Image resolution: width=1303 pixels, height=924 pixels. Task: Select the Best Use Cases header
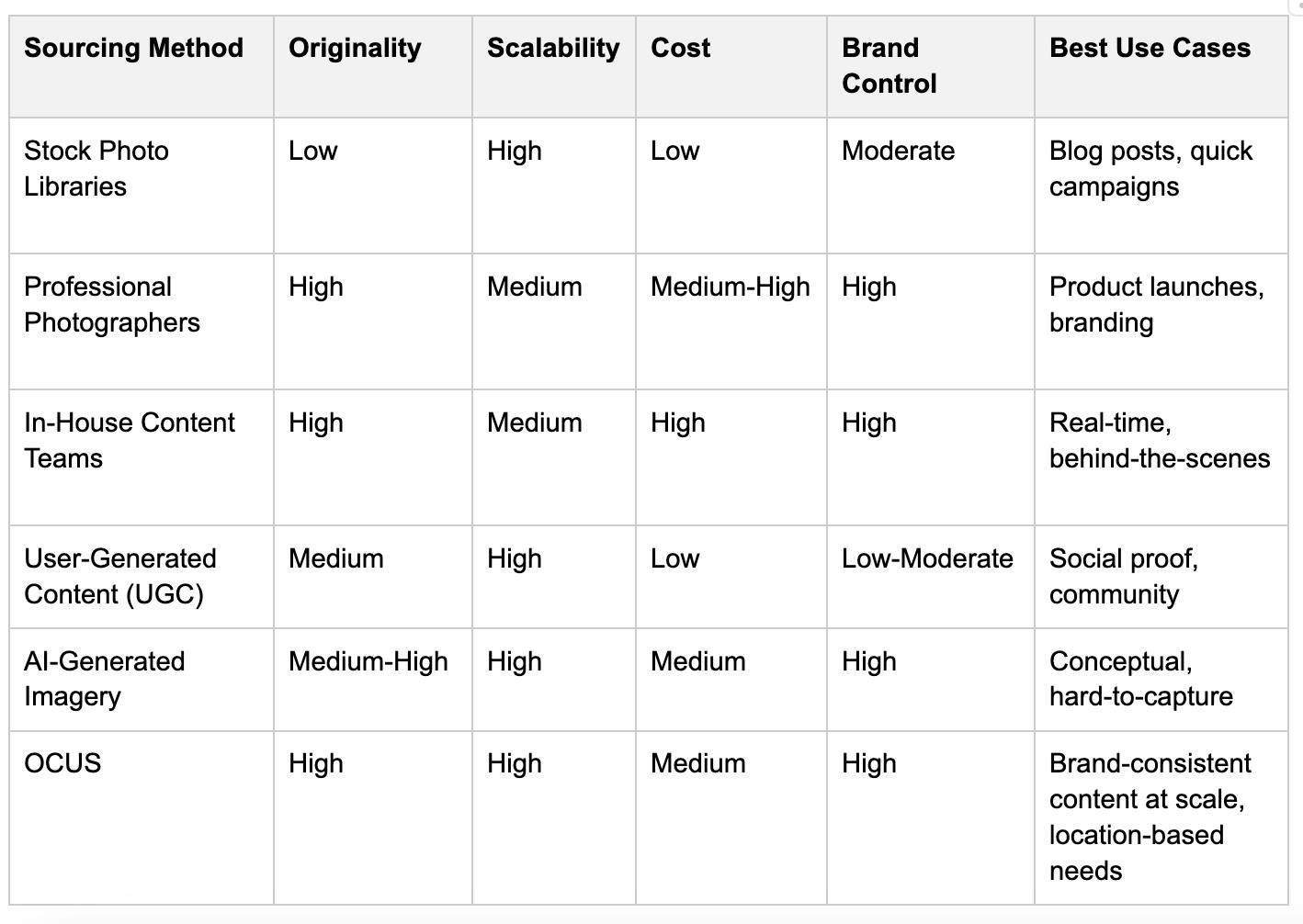click(1150, 48)
